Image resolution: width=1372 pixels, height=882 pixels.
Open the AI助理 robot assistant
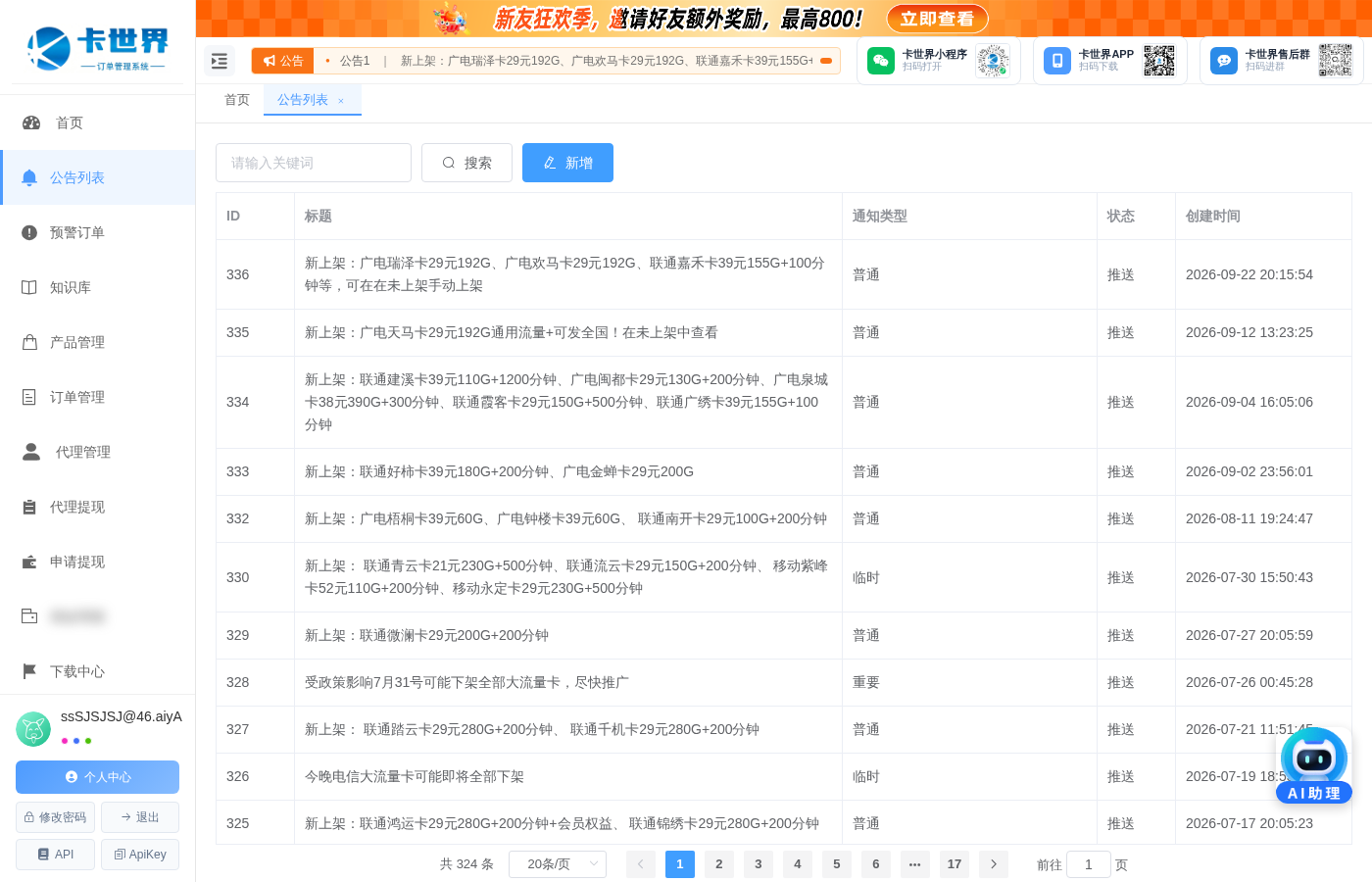(1314, 765)
